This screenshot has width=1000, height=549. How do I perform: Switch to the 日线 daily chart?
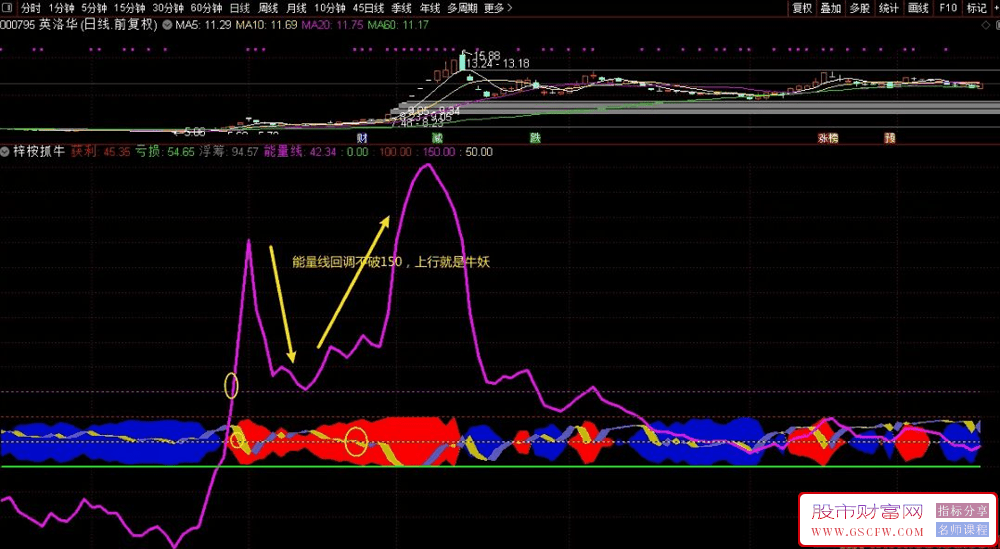tap(240, 8)
